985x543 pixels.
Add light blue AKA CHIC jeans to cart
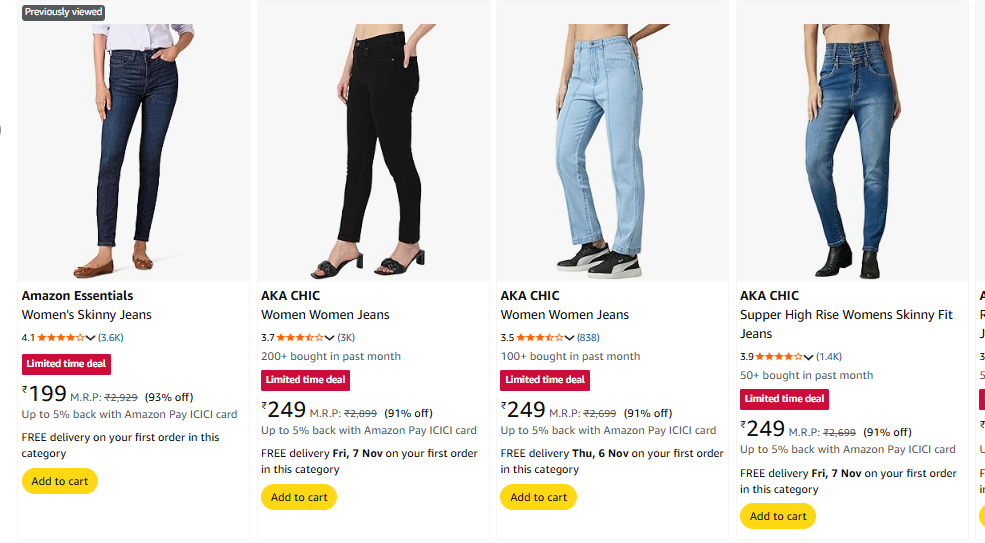[x=539, y=497]
